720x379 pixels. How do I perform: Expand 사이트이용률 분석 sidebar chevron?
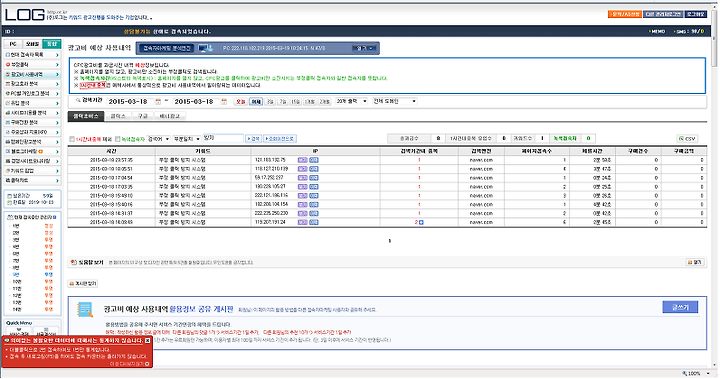tap(57, 113)
